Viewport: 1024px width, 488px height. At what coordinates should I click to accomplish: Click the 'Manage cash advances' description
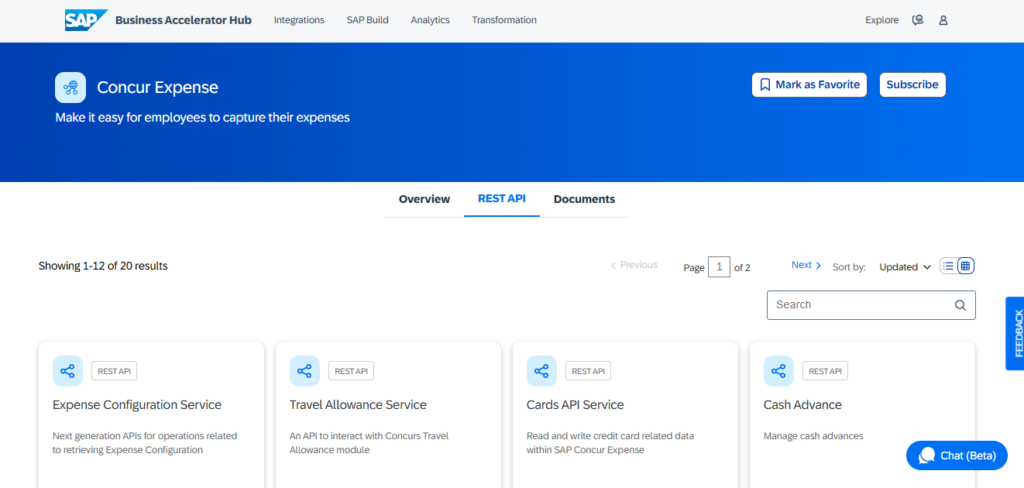(814, 436)
